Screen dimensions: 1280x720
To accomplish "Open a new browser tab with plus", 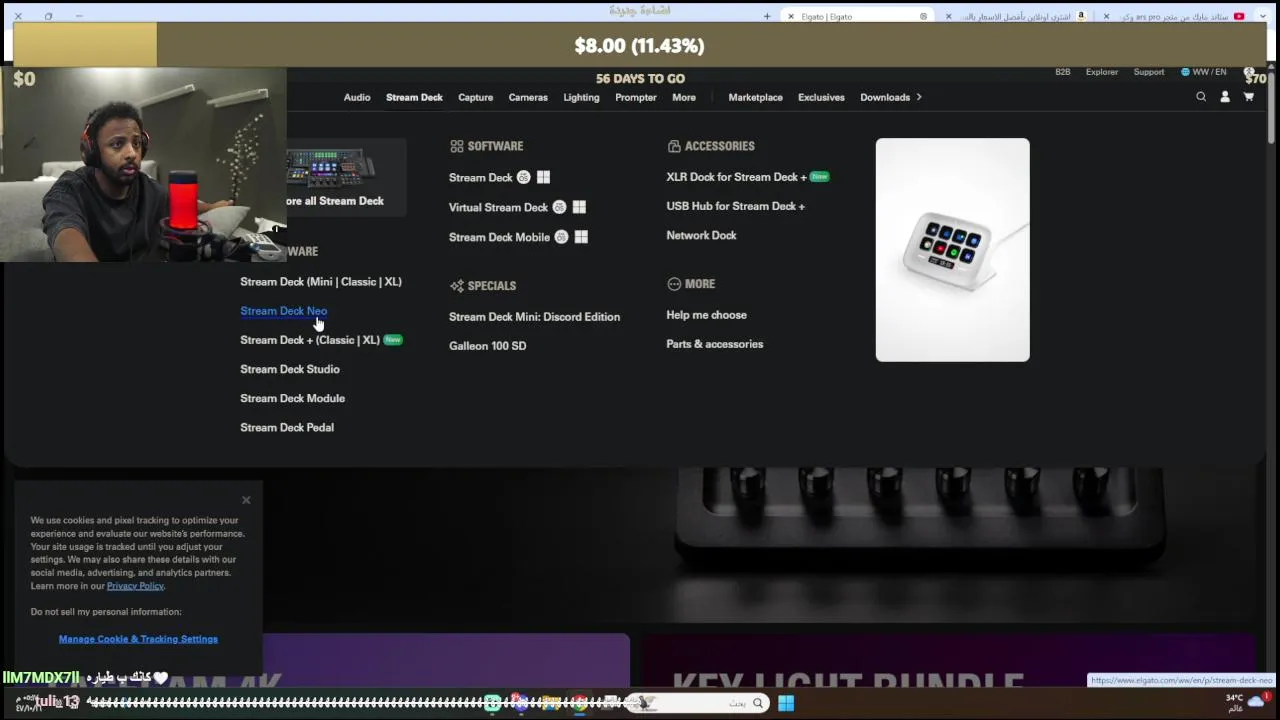I will [767, 16].
